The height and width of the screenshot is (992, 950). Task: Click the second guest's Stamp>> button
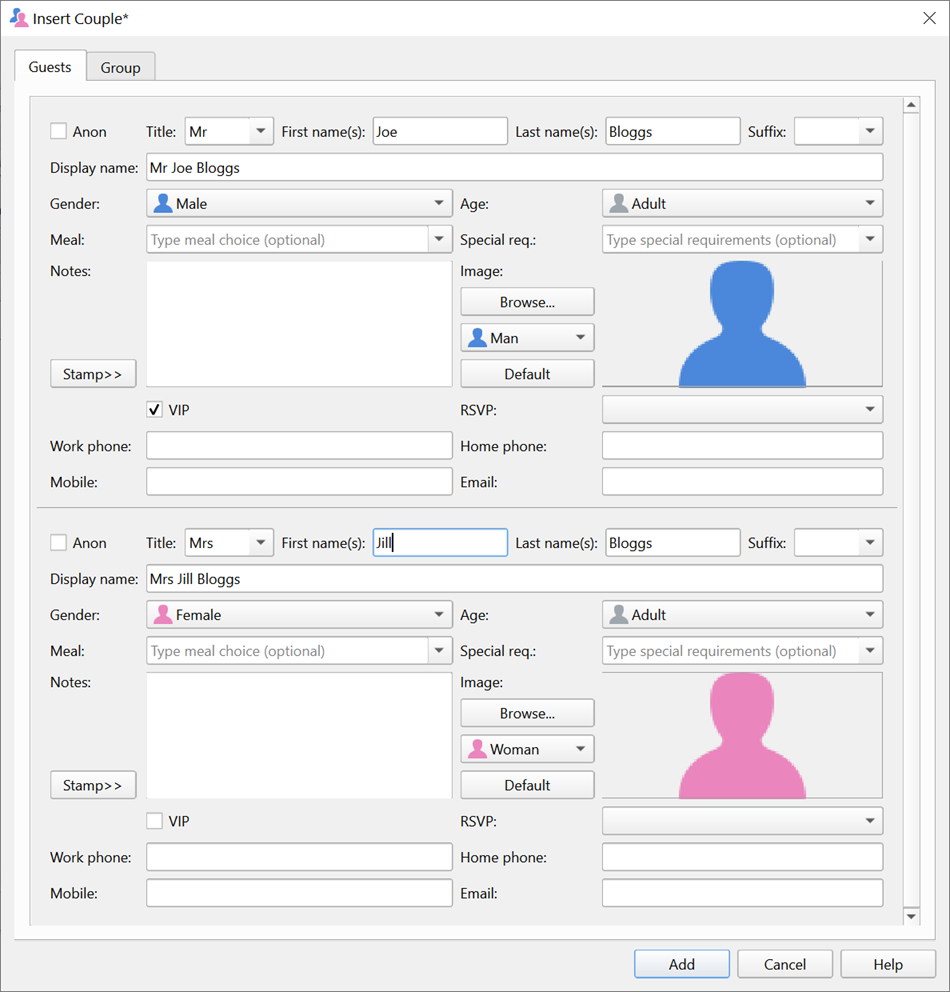click(x=93, y=785)
